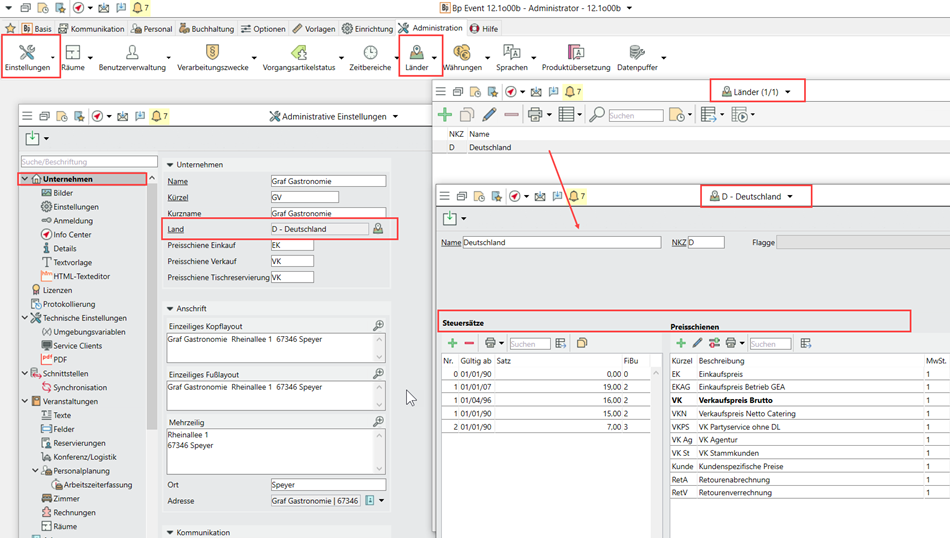The image size is (950, 538).
Task: Click green plus in Länder list toolbar
Action: coord(445,115)
